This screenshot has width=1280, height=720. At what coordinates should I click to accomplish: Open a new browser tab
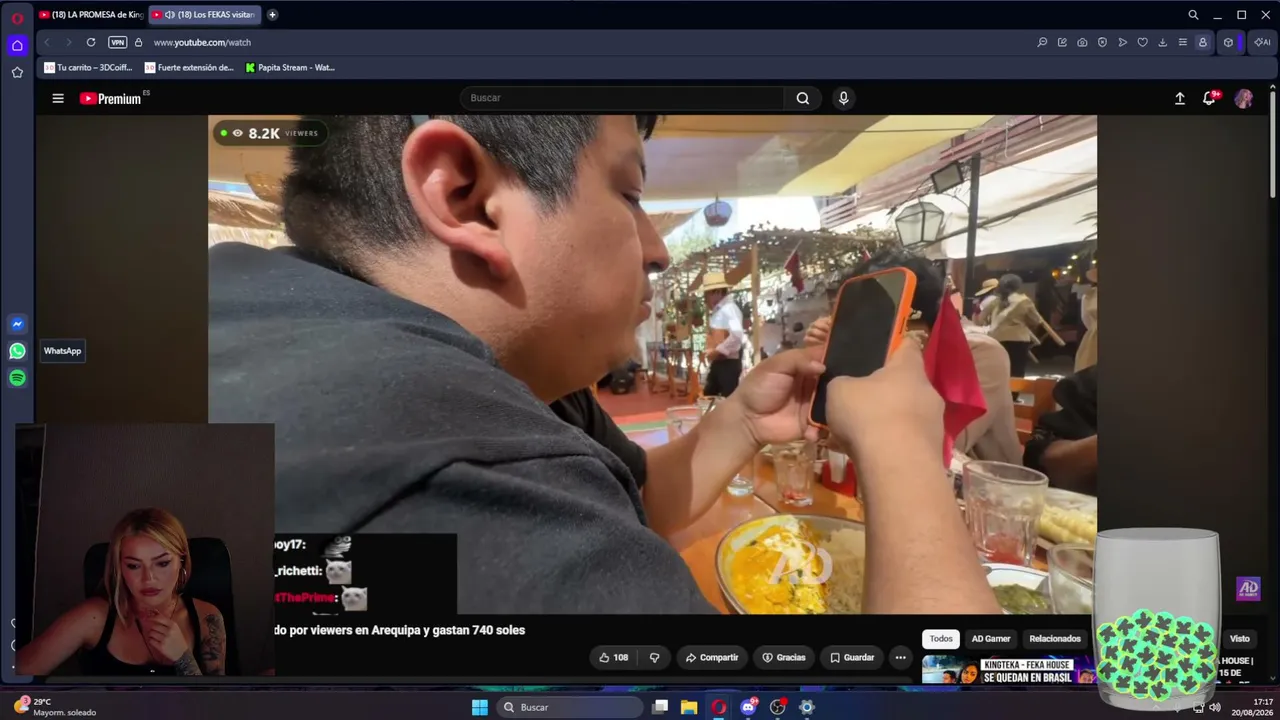click(x=272, y=15)
